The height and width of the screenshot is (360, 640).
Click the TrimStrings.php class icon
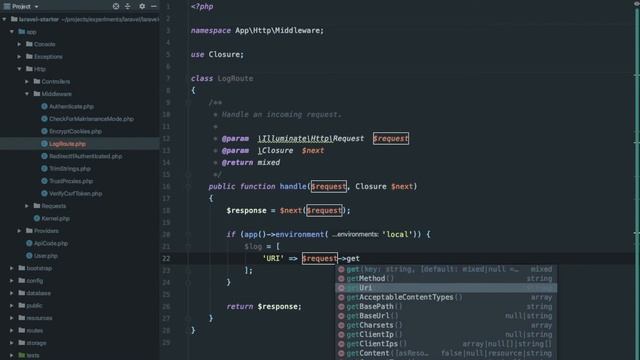tap(44, 169)
